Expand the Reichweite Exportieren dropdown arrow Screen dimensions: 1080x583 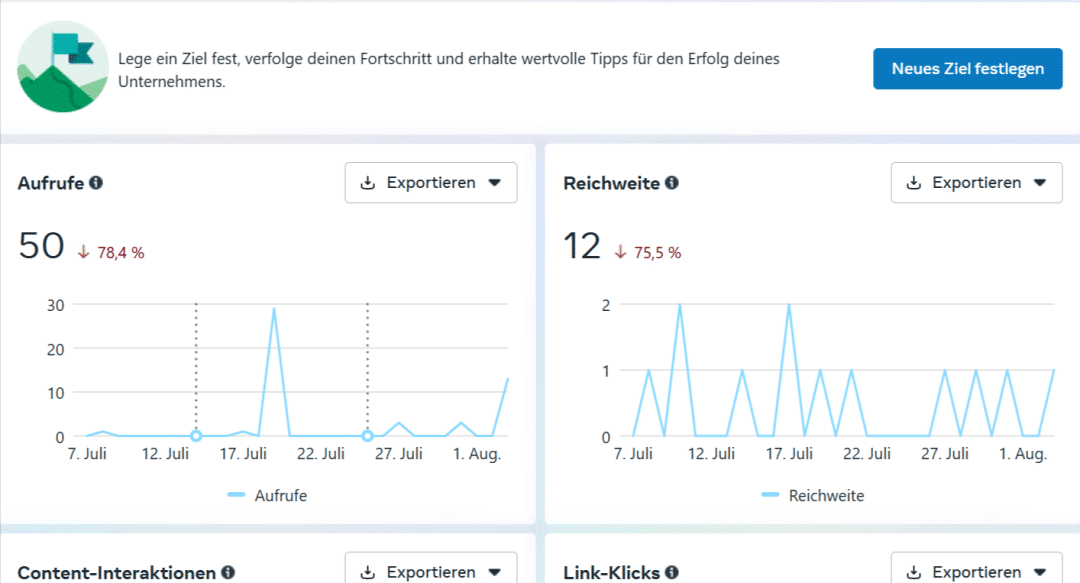(x=1039, y=183)
